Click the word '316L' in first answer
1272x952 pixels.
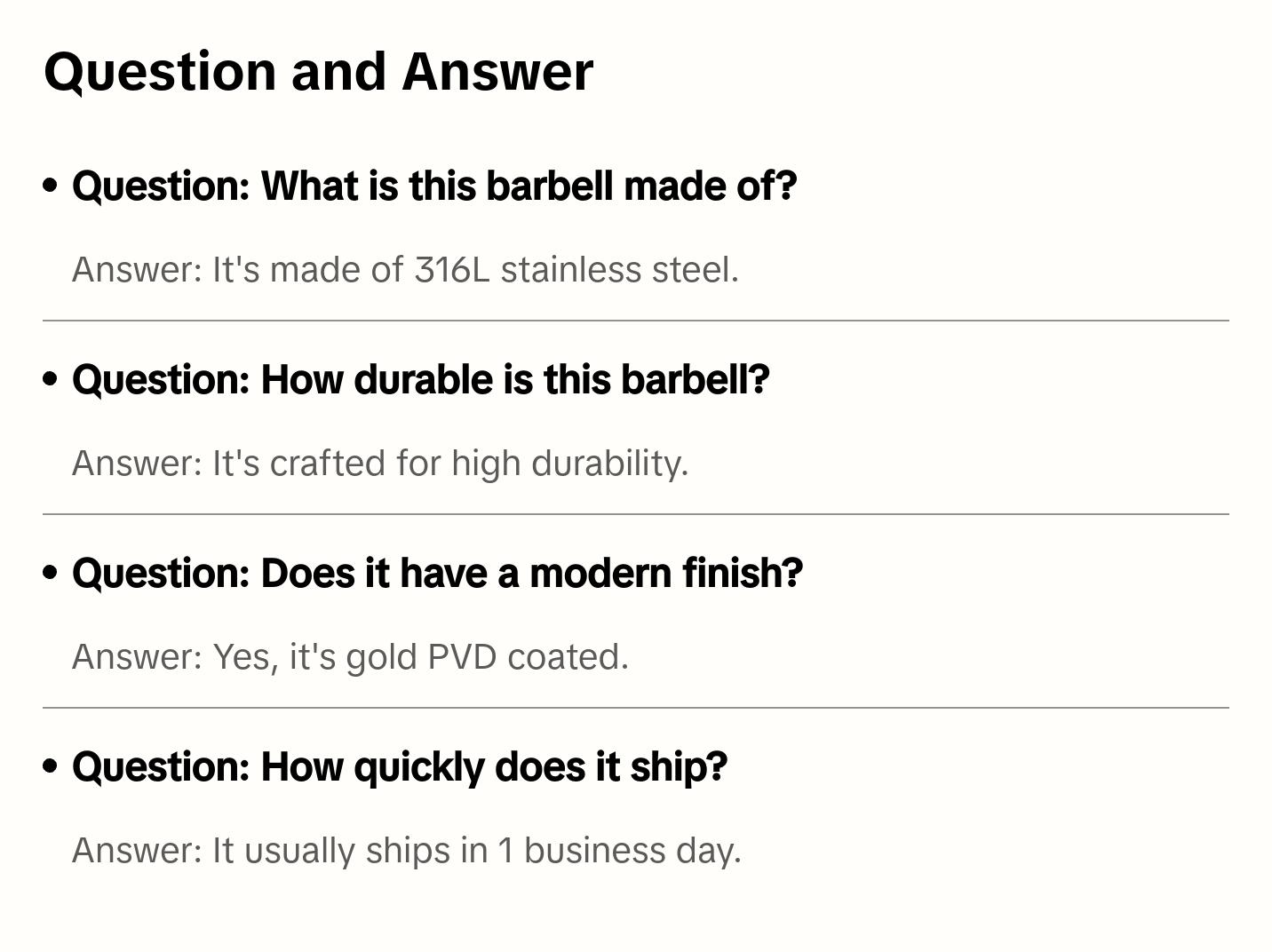click(451, 270)
